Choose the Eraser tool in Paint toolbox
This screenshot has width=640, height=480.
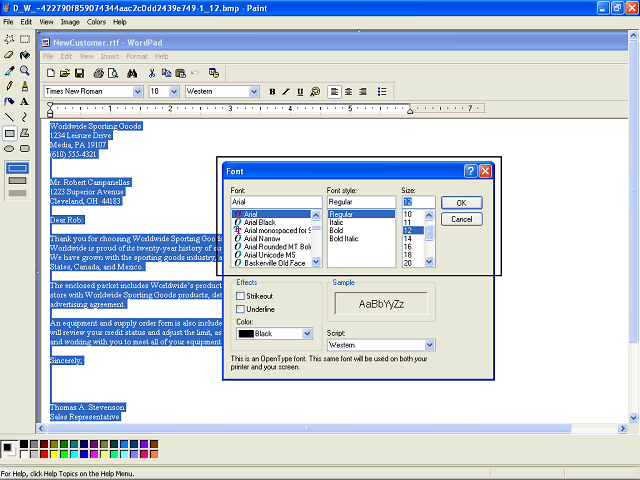click(9, 55)
